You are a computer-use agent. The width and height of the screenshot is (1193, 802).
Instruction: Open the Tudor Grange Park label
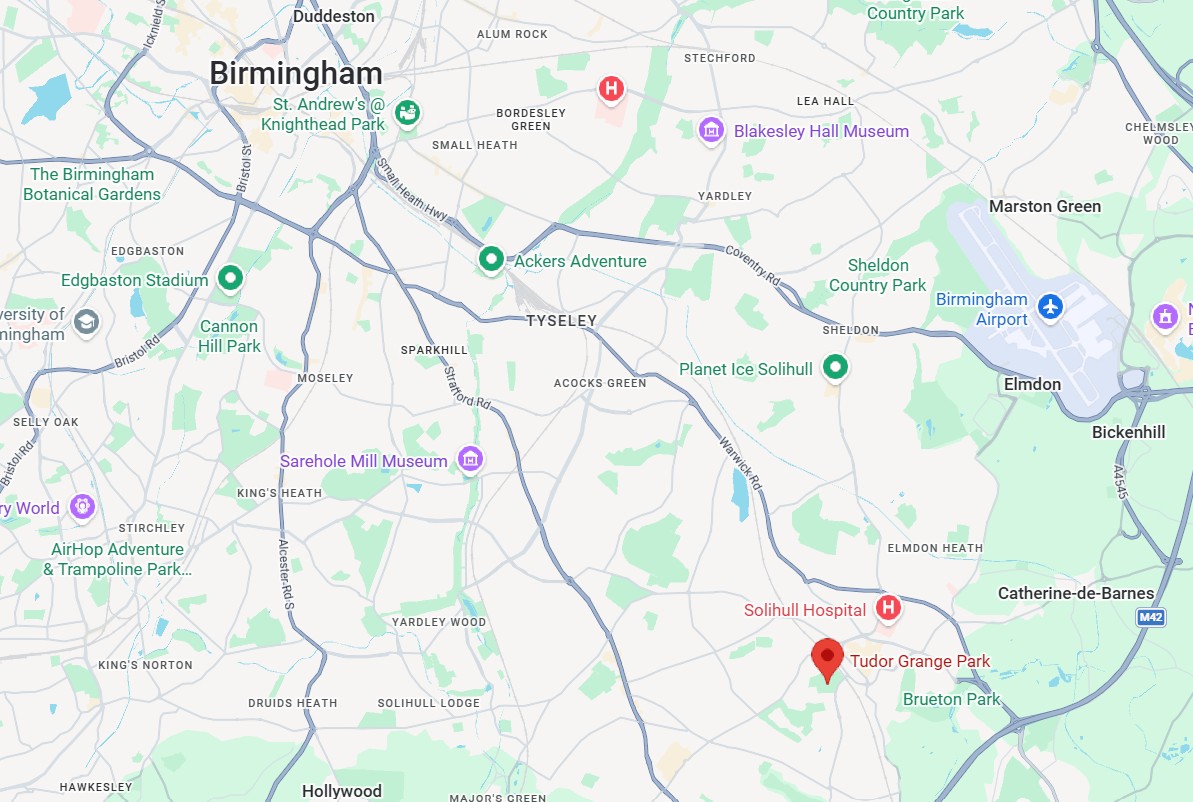pyautogui.click(x=920, y=661)
